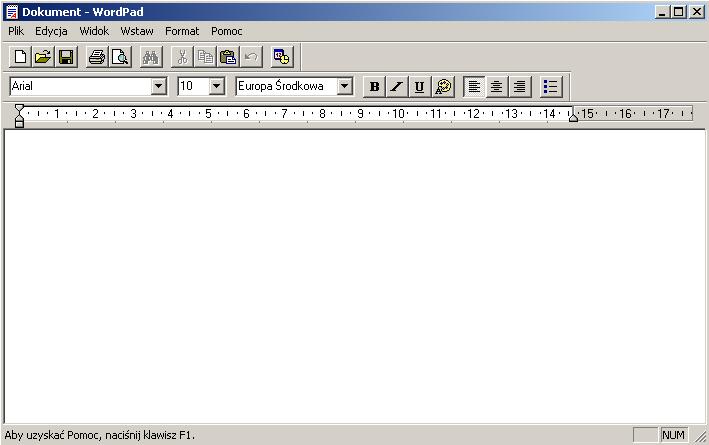Click into the font size field showing 10
709x445 pixels.
[194, 86]
